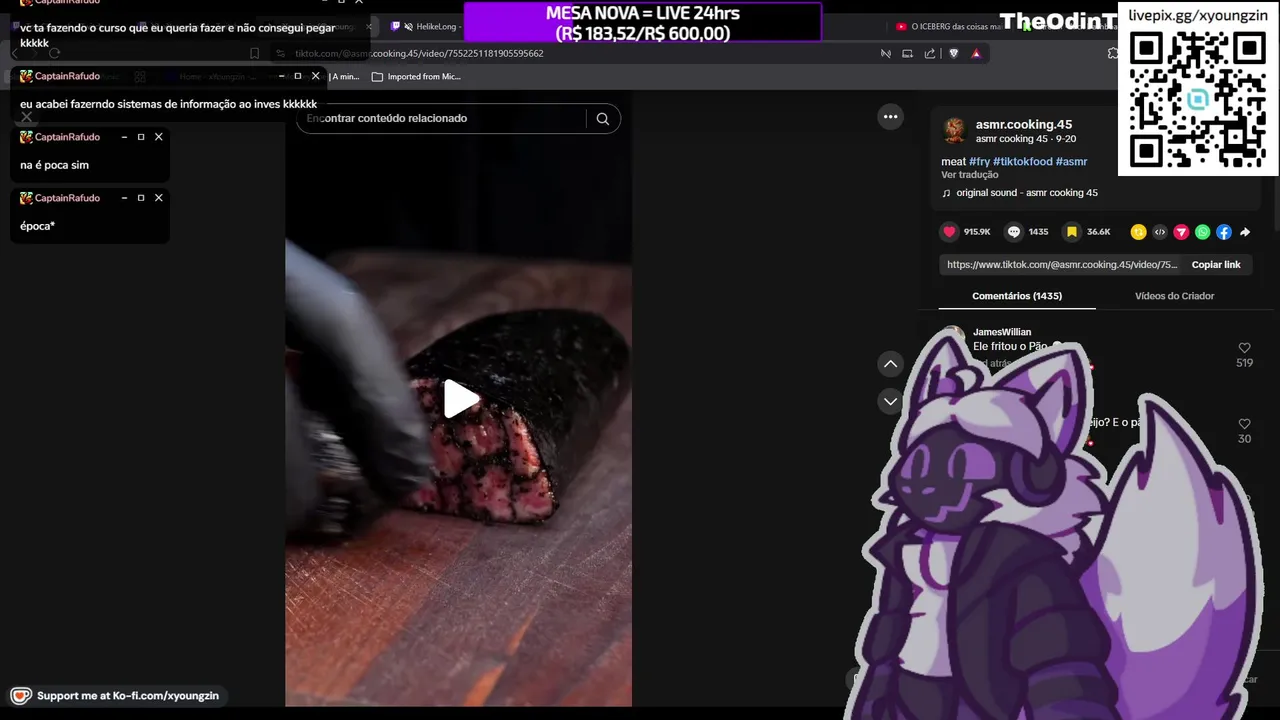The width and height of the screenshot is (1280, 720).
Task: Open the three-dots more options menu
Action: coord(890,117)
